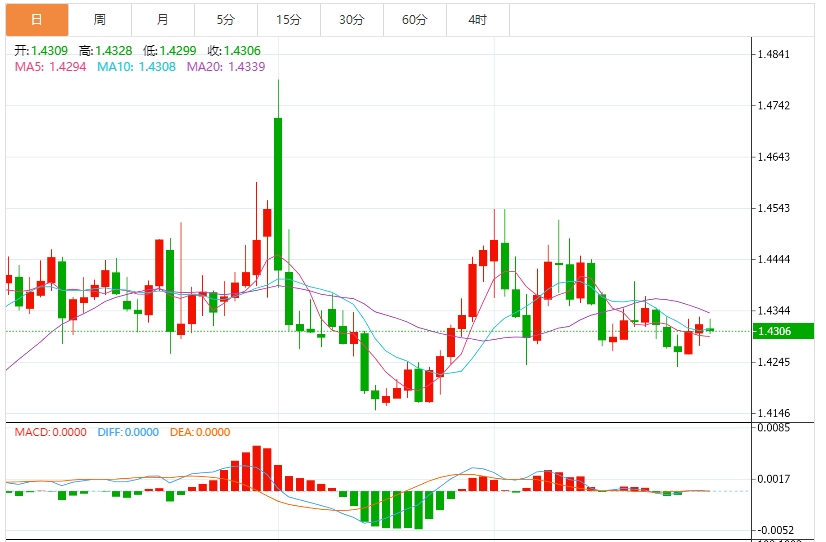
Task: Click the 1.4444 price axis label
Action: (773, 259)
